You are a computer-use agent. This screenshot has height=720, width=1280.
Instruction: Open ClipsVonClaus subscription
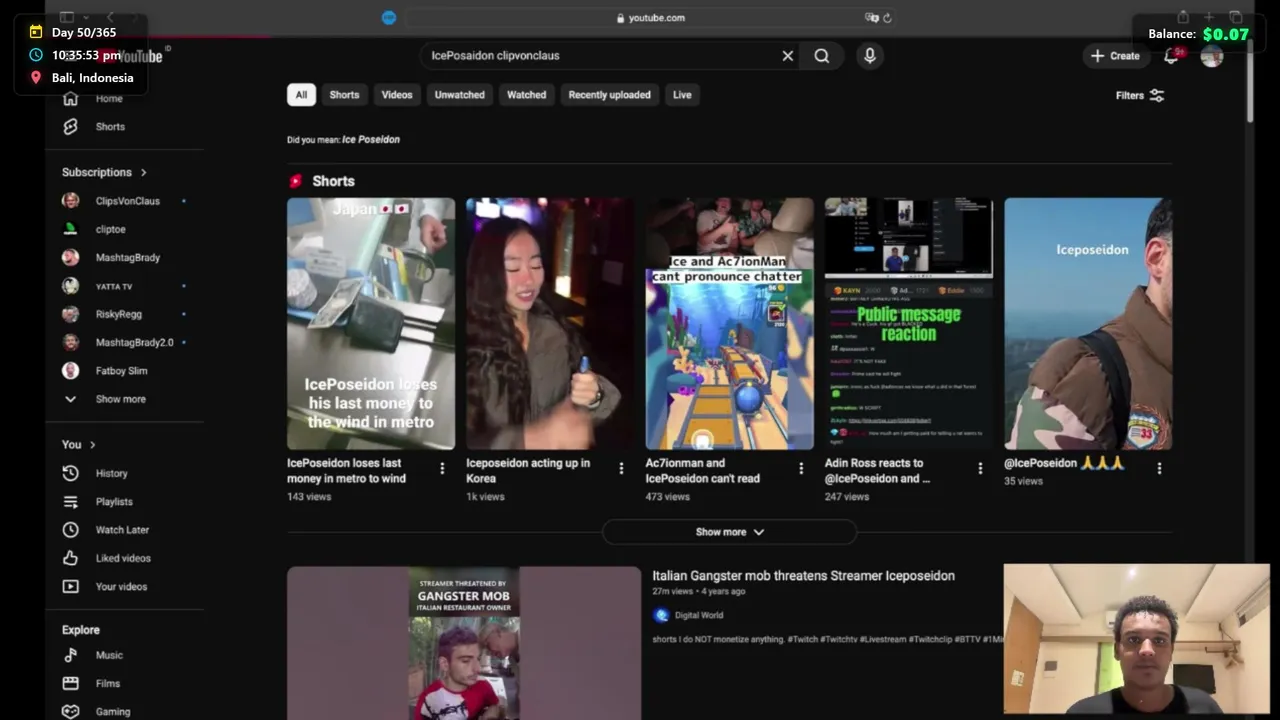click(126, 201)
